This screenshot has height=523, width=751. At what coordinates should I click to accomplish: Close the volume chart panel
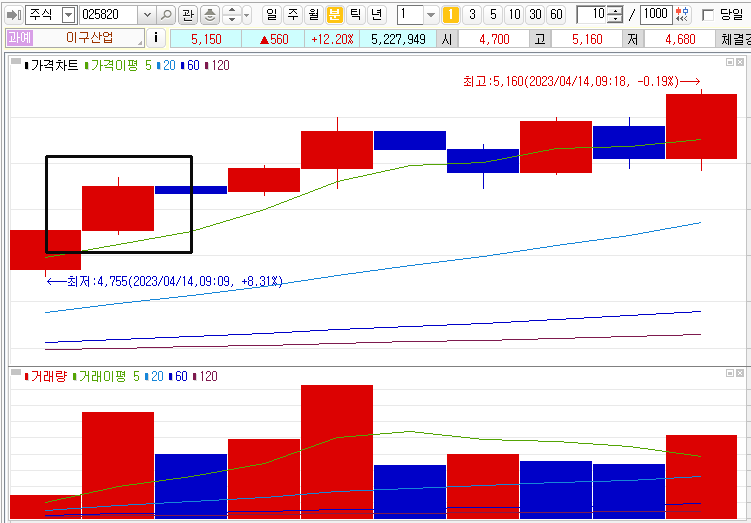(x=740, y=373)
